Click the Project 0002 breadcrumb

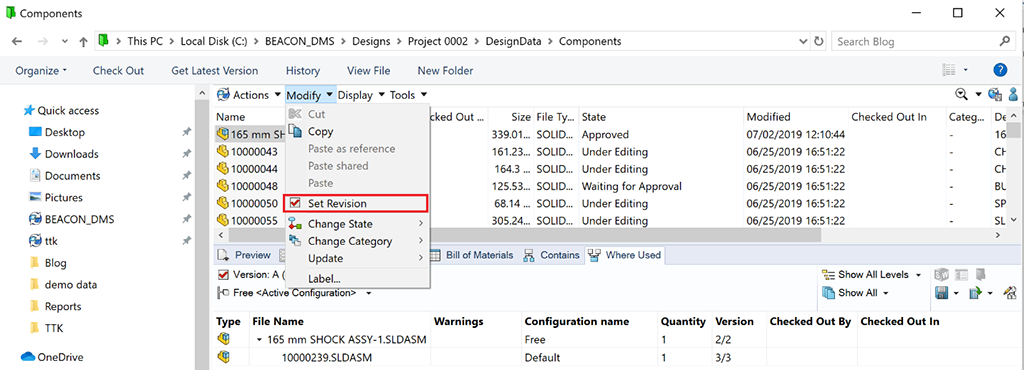pyautogui.click(x=438, y=41)
